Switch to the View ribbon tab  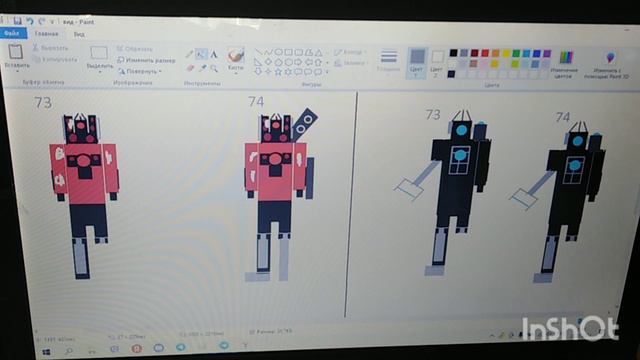79,35
